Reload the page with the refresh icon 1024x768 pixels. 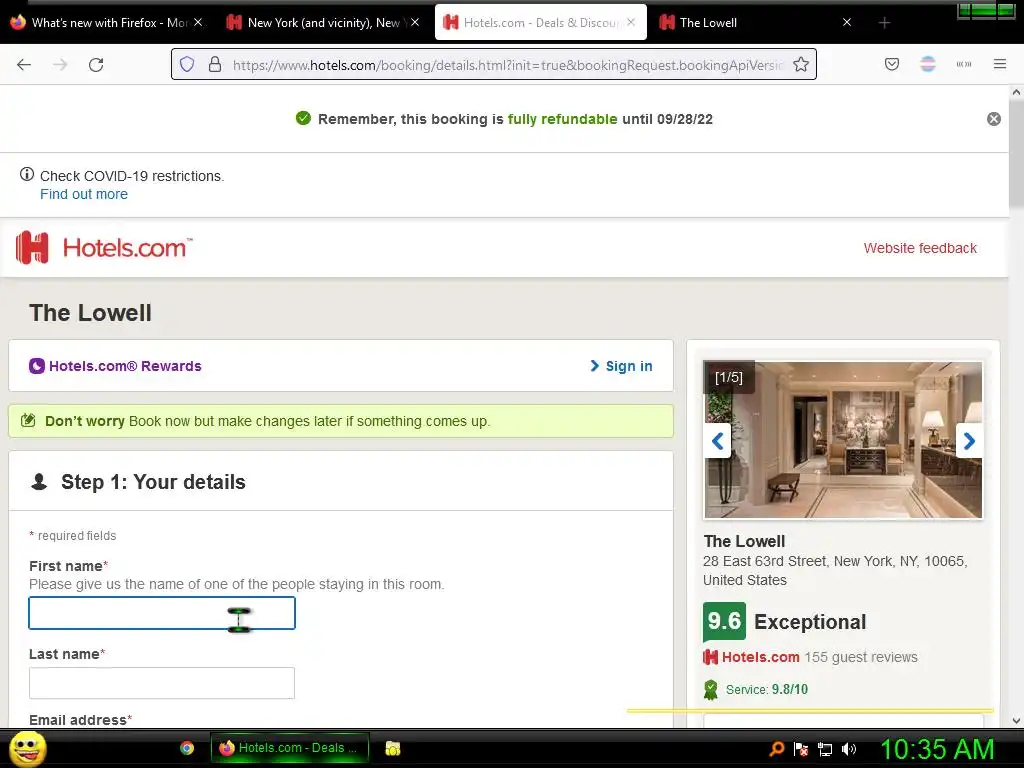coord(96,65)
